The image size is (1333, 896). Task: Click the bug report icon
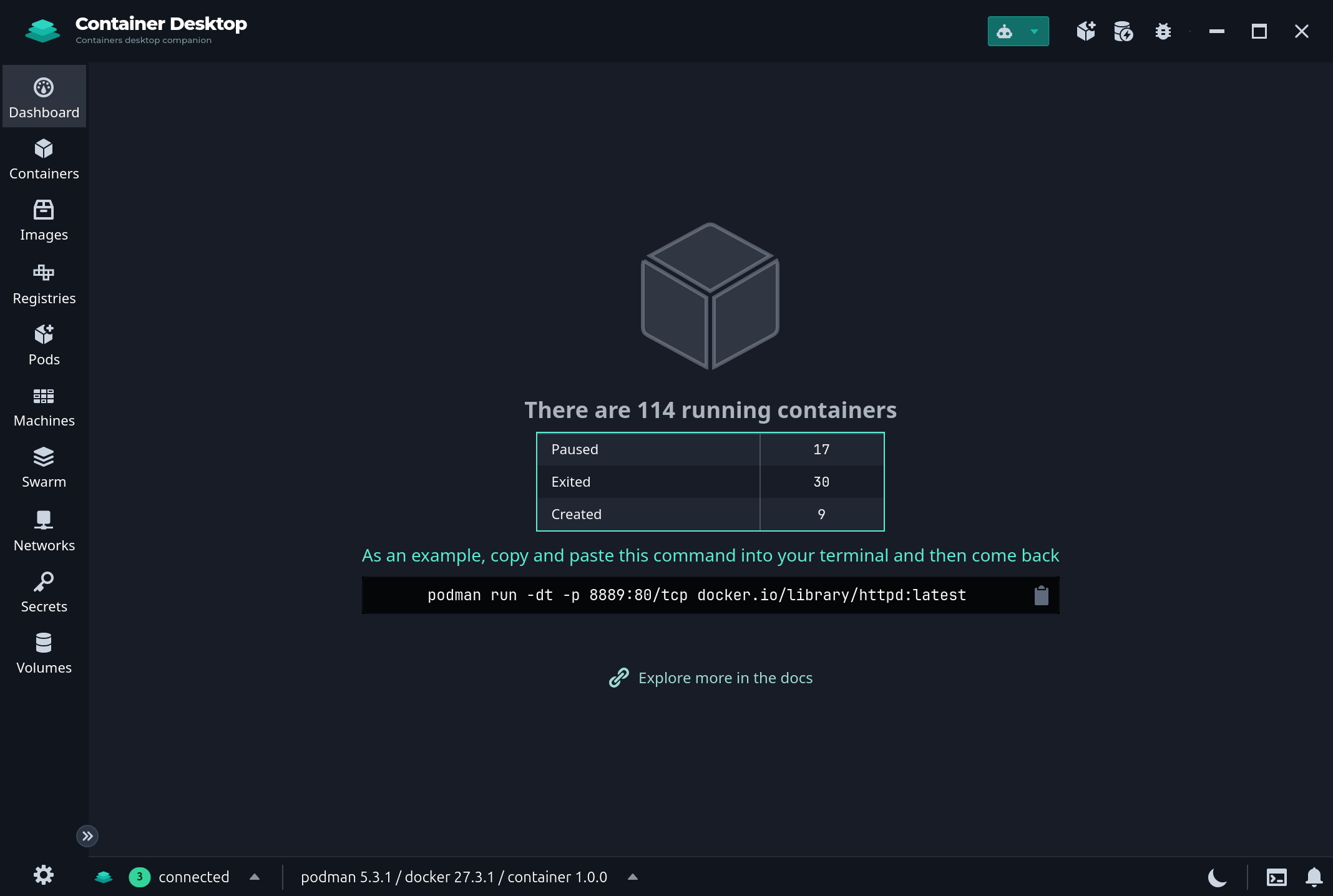[1163, 31]
